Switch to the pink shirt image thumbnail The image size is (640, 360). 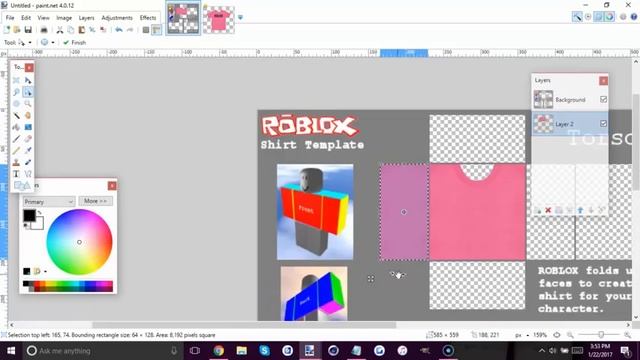(x=219, y=19)
